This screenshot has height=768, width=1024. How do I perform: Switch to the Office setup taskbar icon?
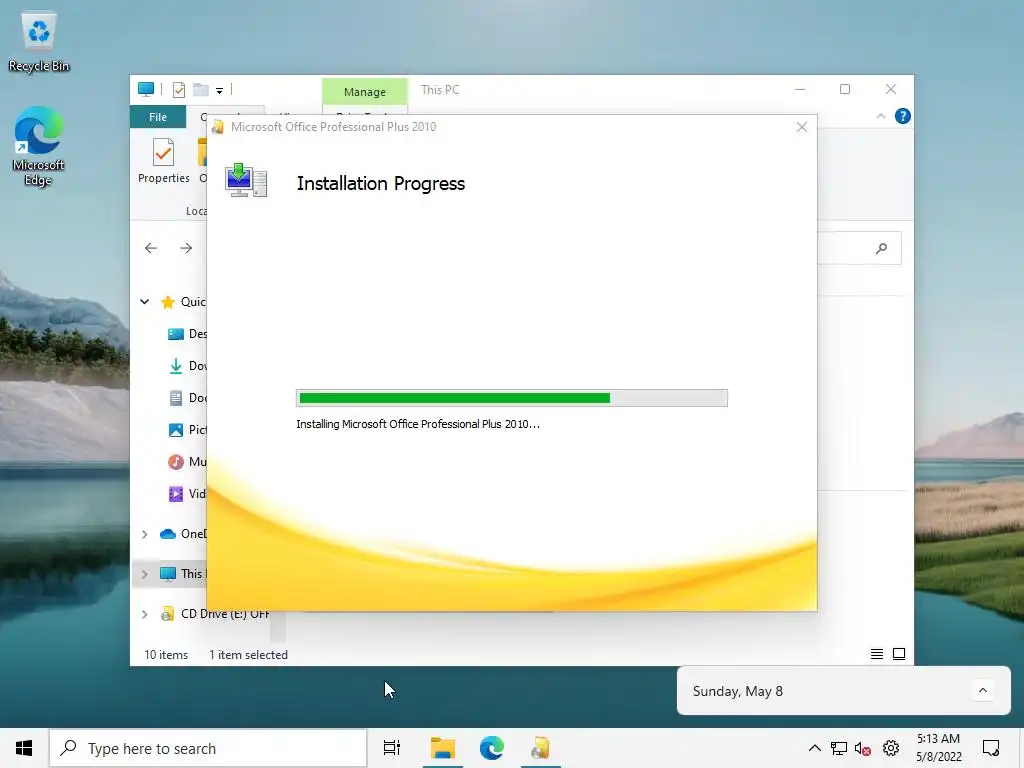541,748
